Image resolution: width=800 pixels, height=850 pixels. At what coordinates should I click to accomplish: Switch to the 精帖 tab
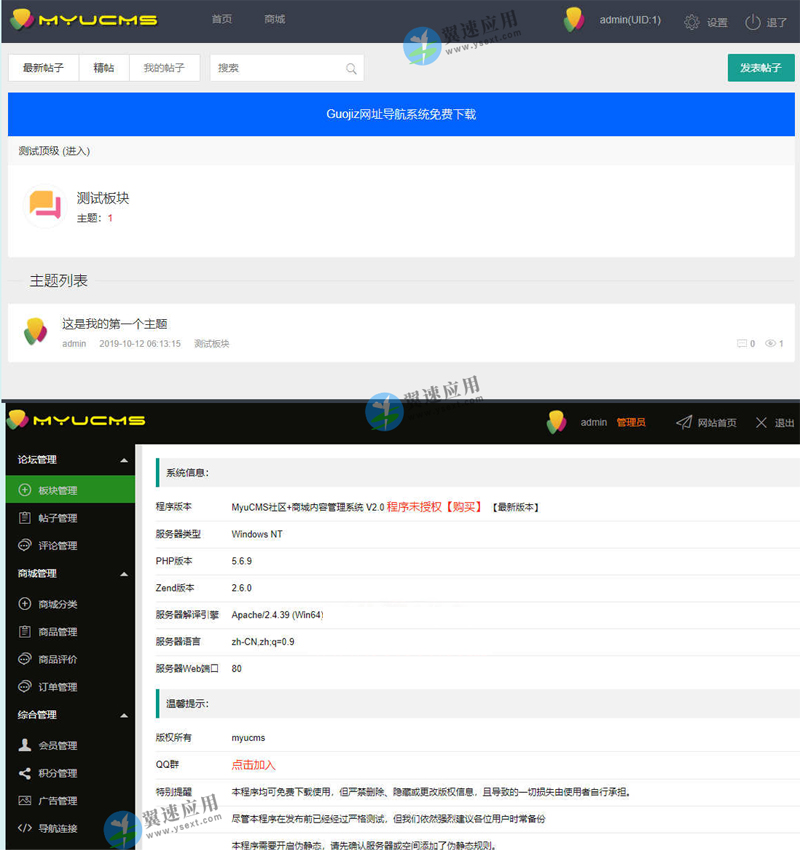point(104,68)
